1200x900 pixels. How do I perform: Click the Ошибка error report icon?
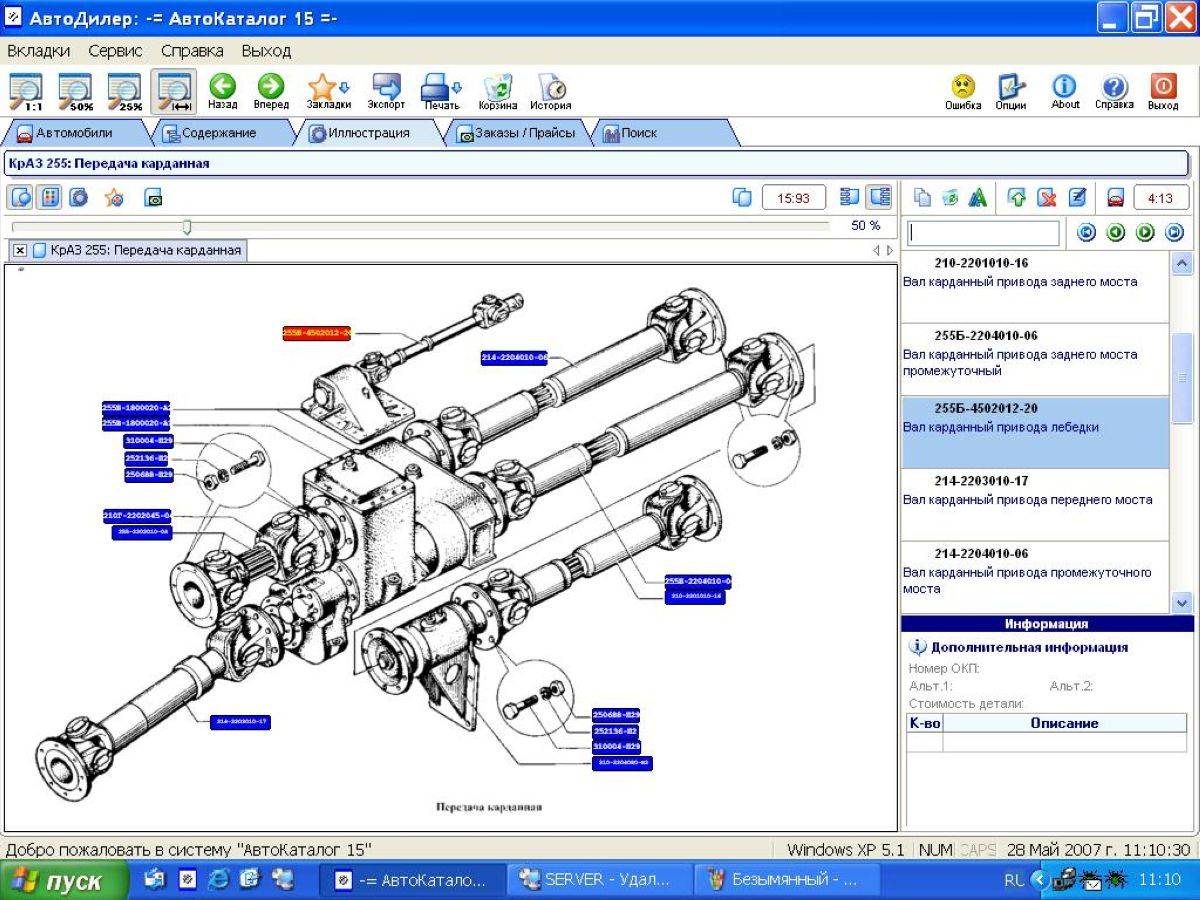(963, 91)
